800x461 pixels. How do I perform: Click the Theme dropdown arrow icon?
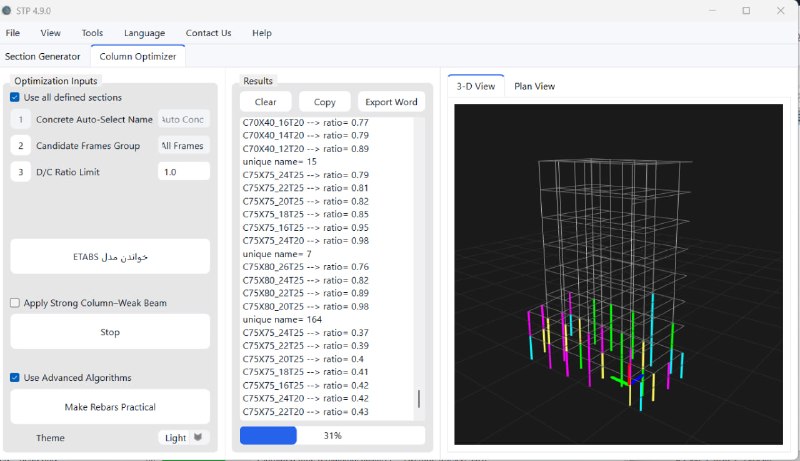pos(198,437)
